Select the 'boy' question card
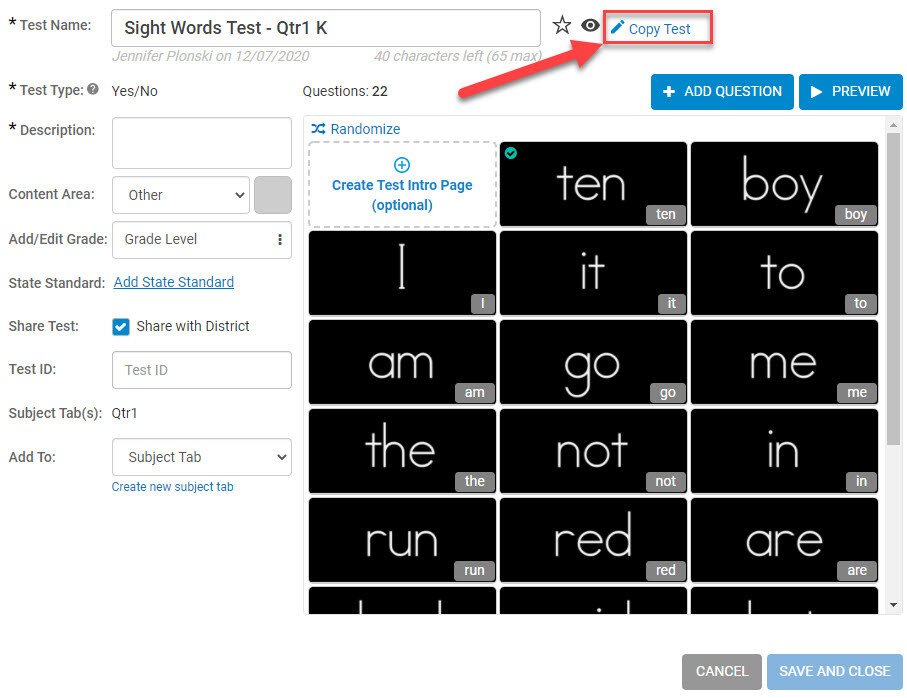This screenshot has height=698, width=907. point(784,184)
